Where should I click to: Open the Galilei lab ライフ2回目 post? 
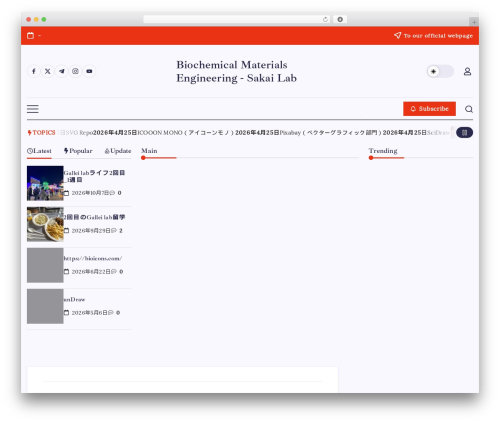(94, 176)
